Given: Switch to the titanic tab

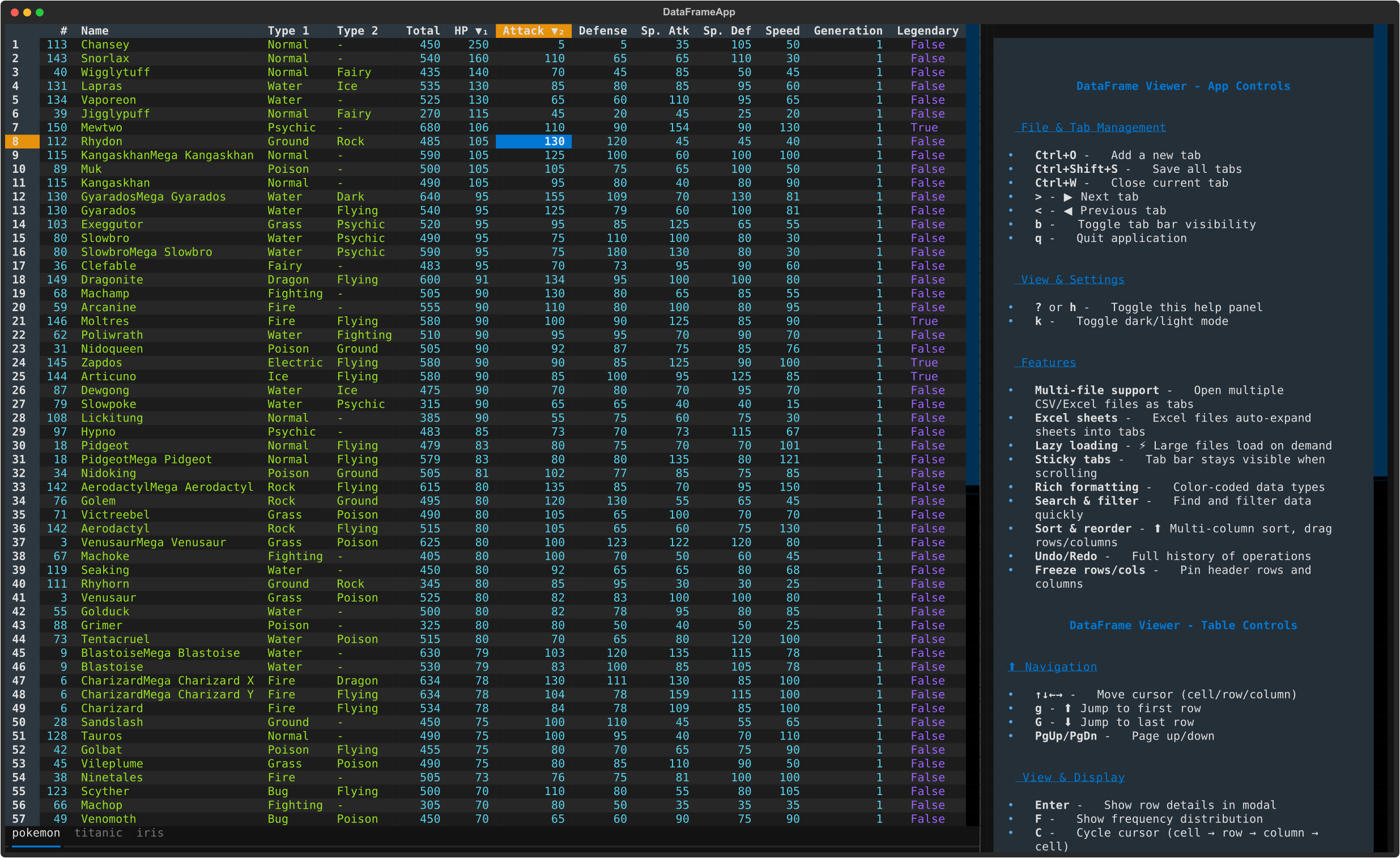Looking at the screenshot, I should [x=98, y=832].
